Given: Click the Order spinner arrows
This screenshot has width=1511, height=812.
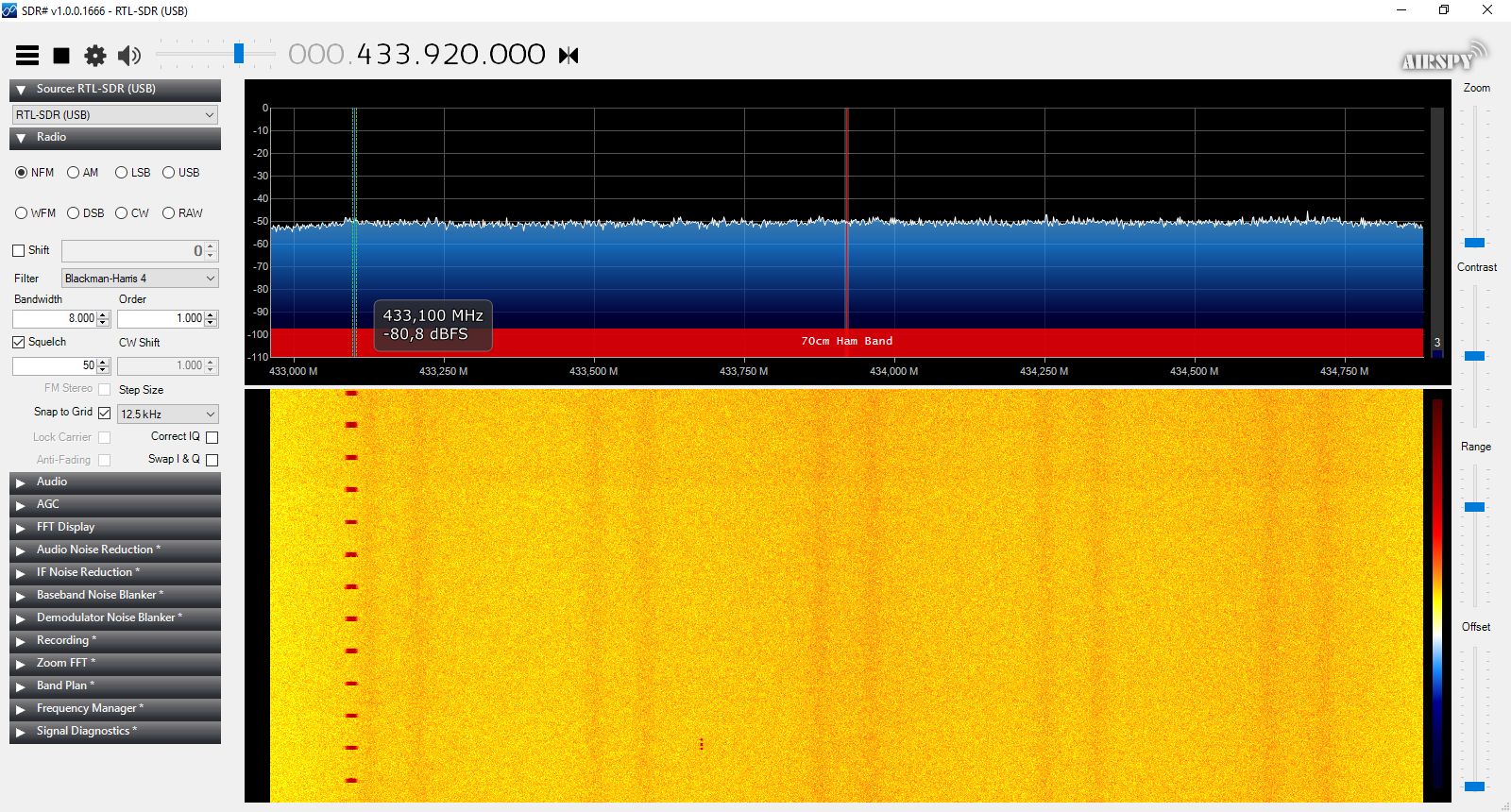Looking at the screenshot, I should pyautogui.click(x=212, y=319).
